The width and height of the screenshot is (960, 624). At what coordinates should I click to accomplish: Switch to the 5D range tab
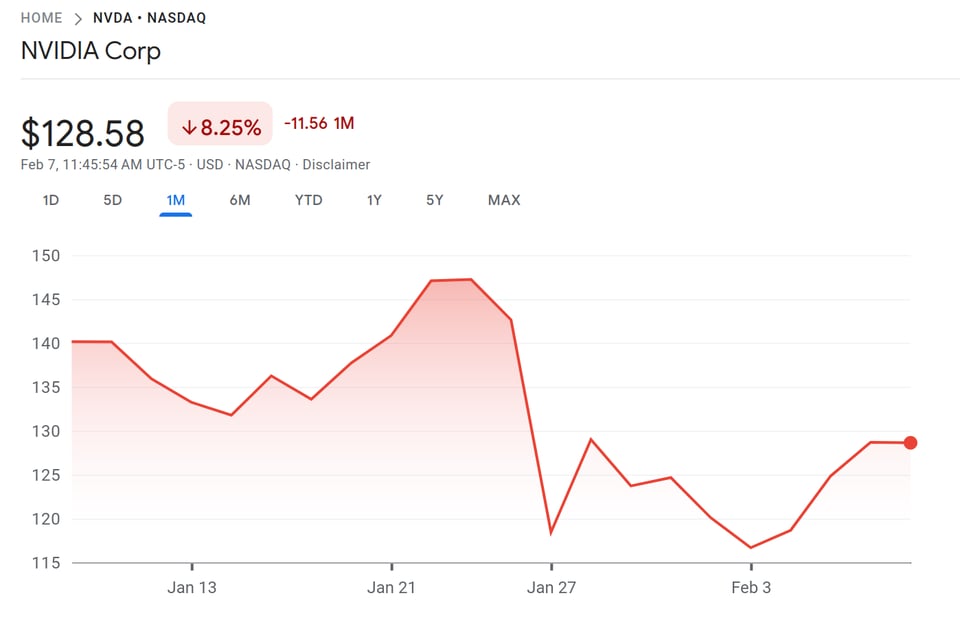click(x=112, y=200)
